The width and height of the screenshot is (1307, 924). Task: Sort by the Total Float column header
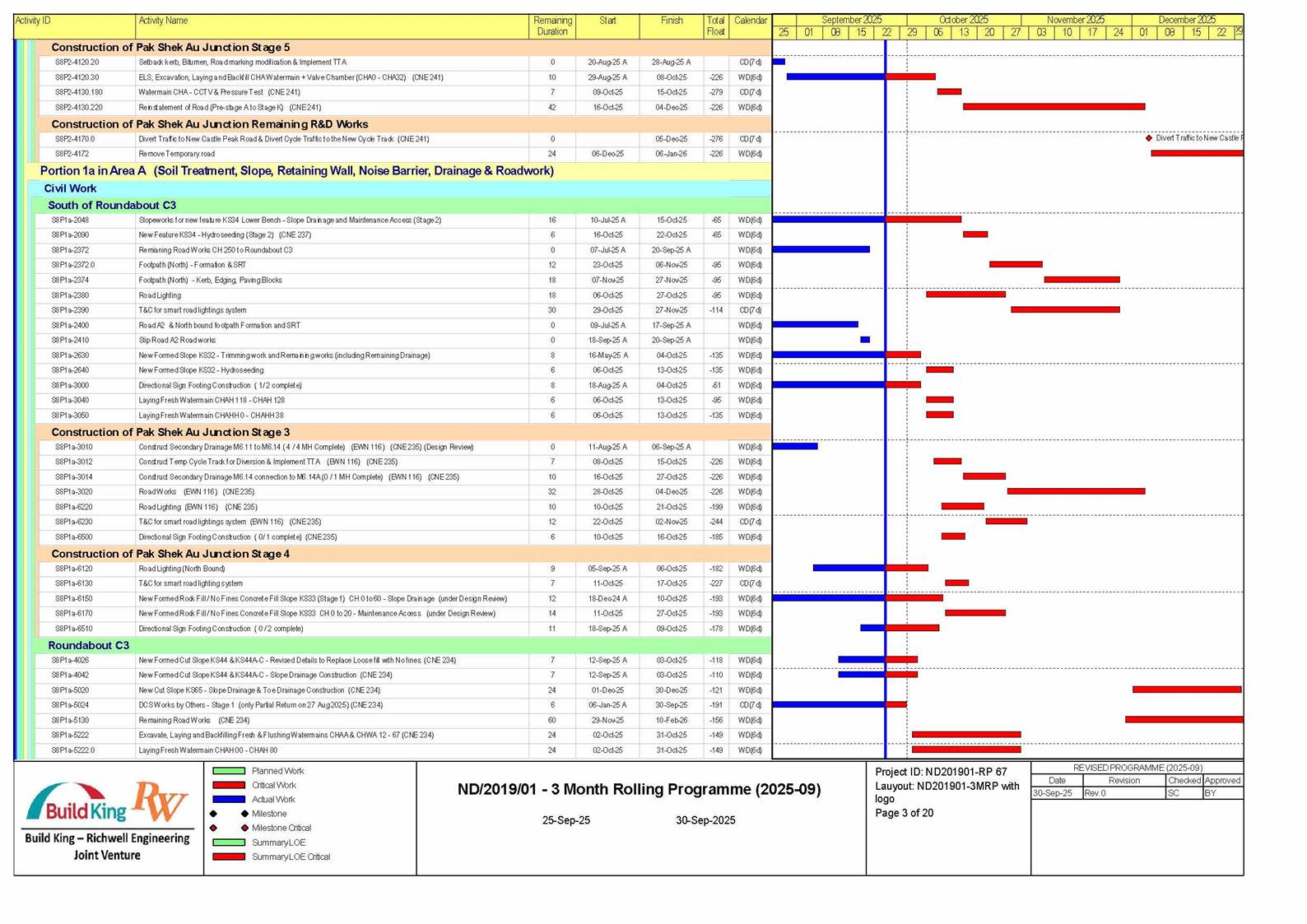click(x=715, y=26)
